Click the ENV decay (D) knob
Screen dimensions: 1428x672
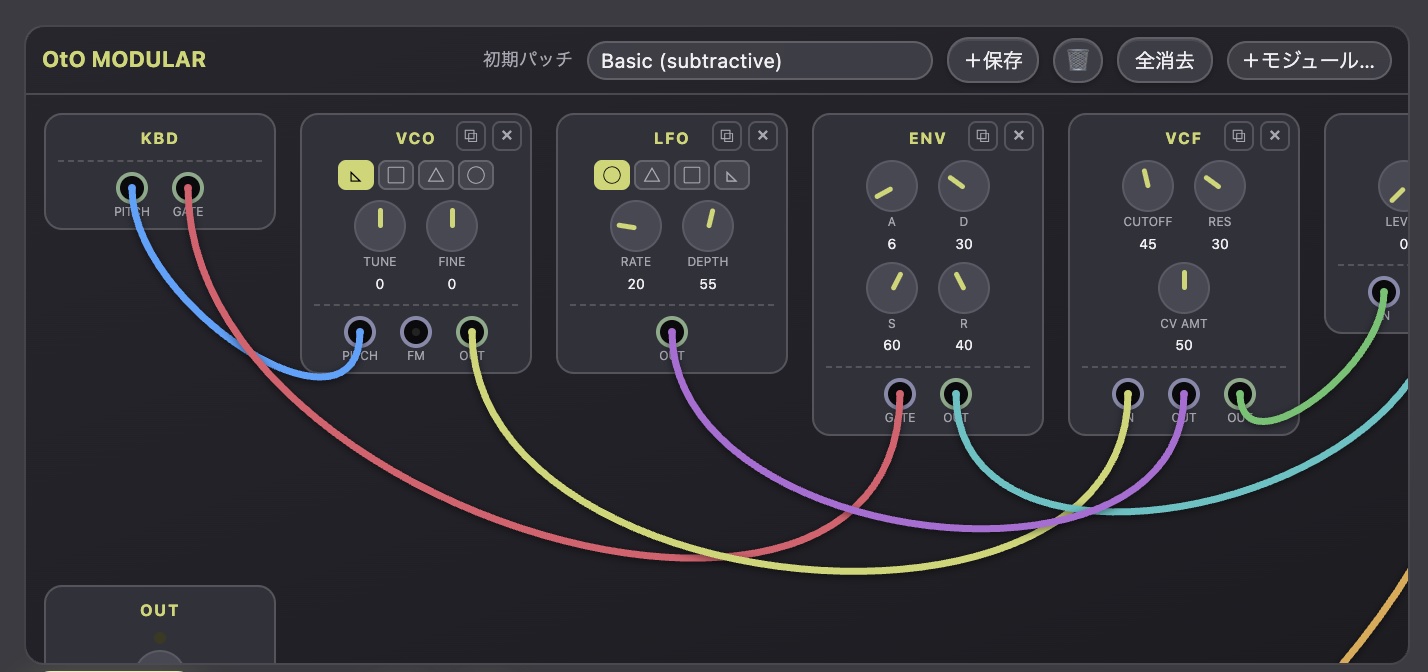click(964, 186)
